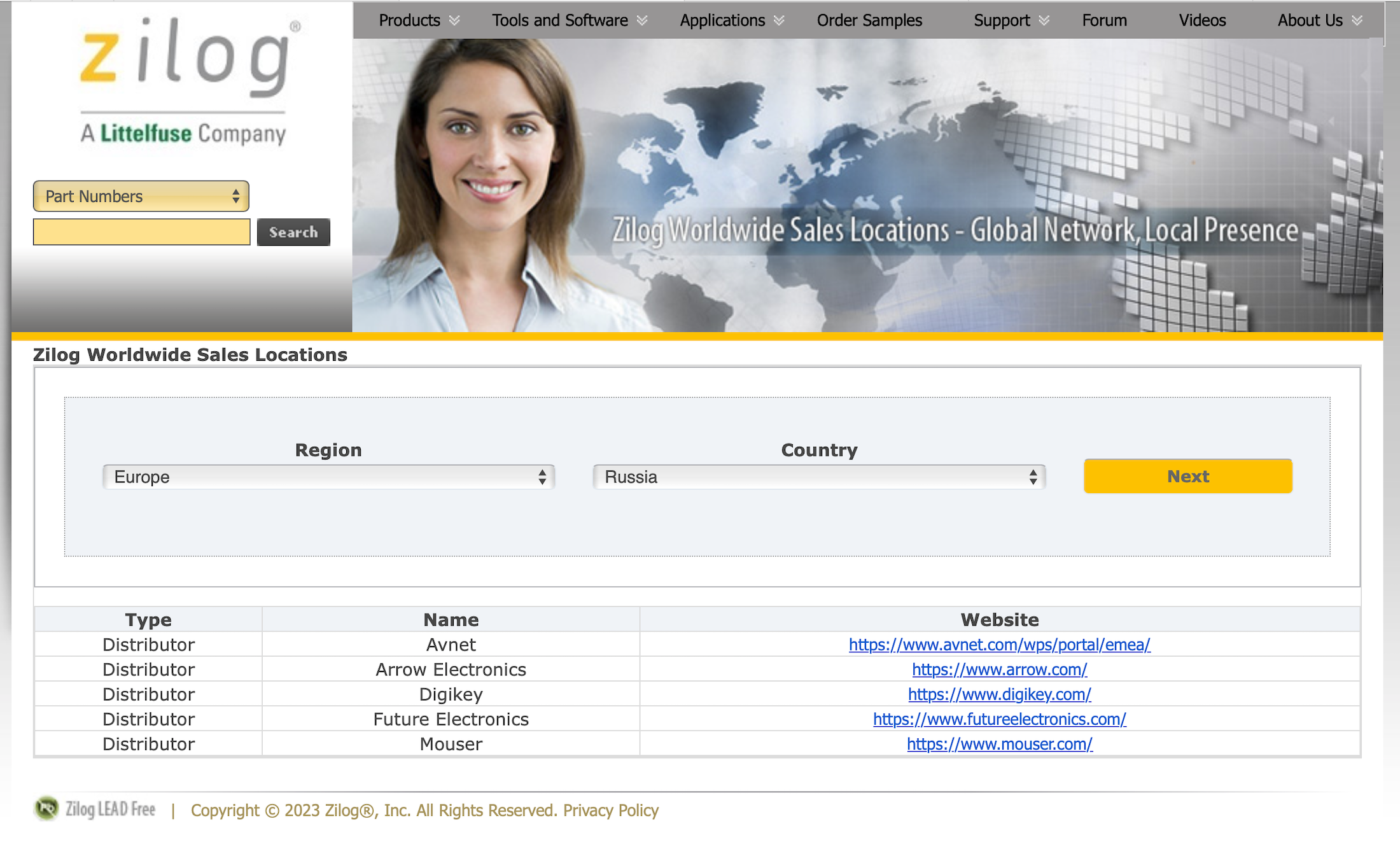The width and height of the screenshot is (1400, 856).
Task: Open Avnet distributor website link
Action: (x=999, y=644)
